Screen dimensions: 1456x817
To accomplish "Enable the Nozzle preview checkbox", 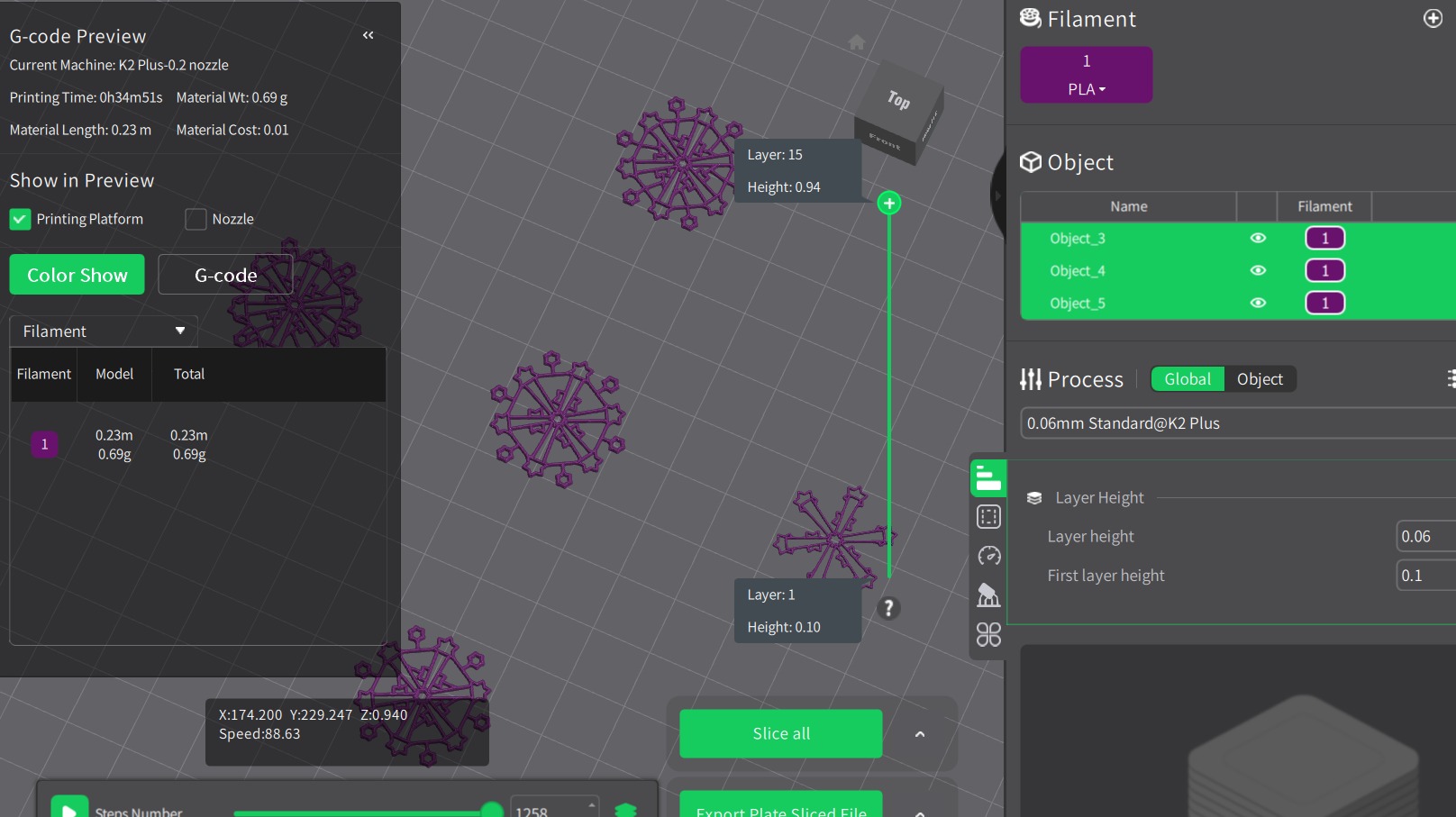I will click(196, 219).
